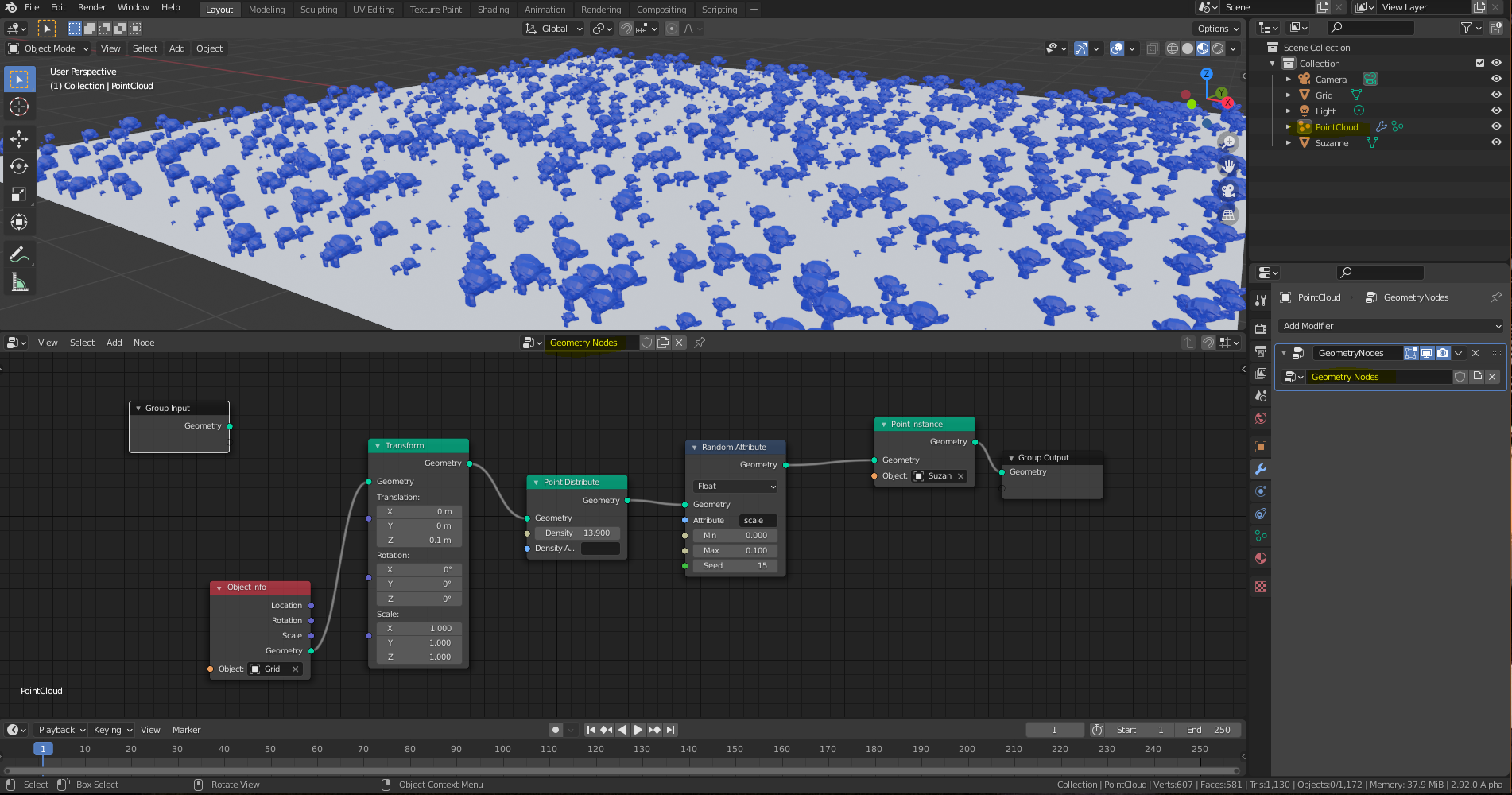Open Render properties tab icon

tap(1261, 329)
